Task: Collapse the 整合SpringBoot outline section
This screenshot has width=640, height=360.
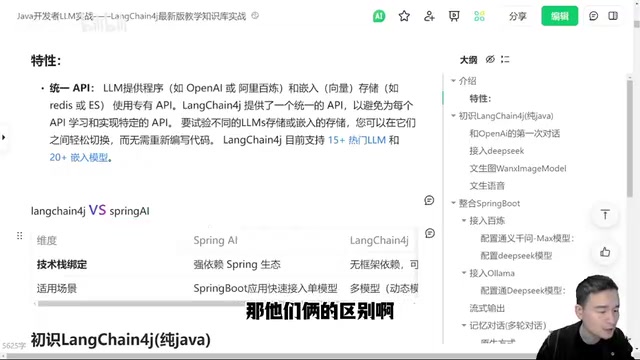Action: 453,203
